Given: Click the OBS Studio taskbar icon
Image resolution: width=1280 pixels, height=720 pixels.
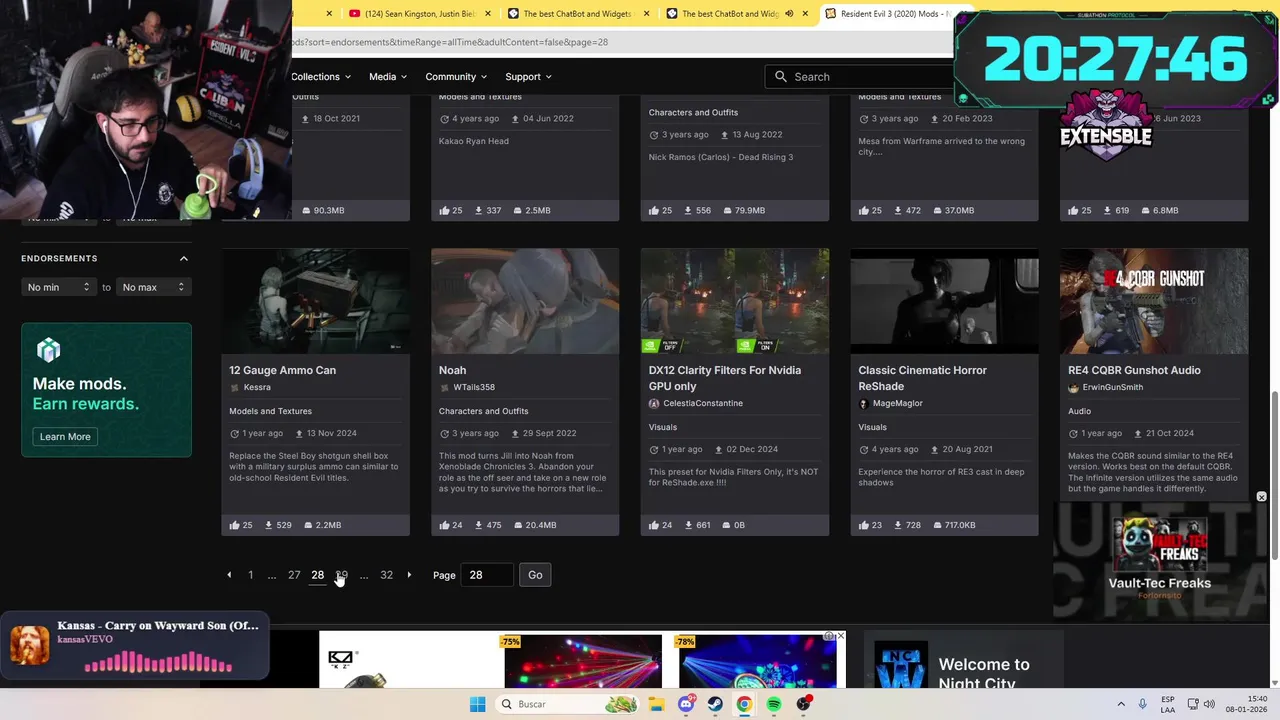Looking at the screenshot, I should click(804, 704).
